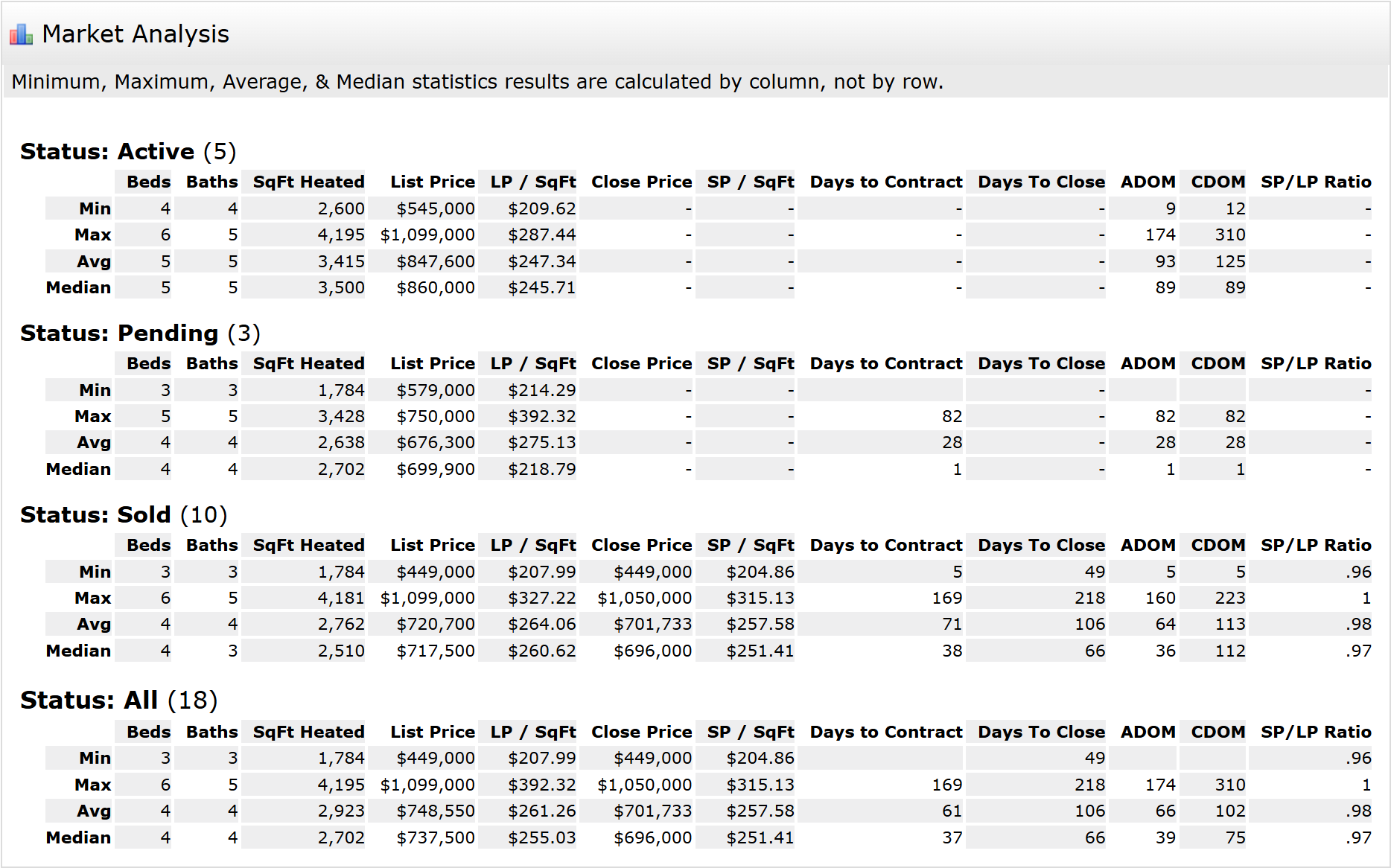This screenshot has width=1391, height=868.
Task: Click Close Price header in Sold table
Action: (x=641, y=545)
